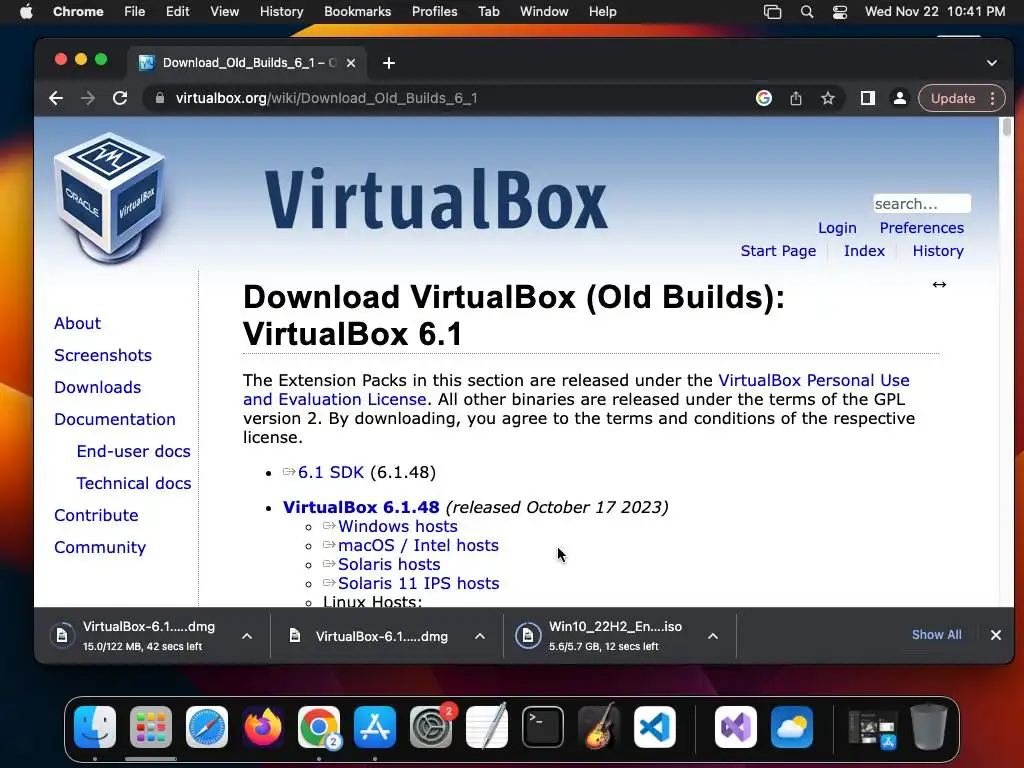
Task: Open Visual Studio purple icon in Dock
Action: pyautogui.click(x=736, y=727)
